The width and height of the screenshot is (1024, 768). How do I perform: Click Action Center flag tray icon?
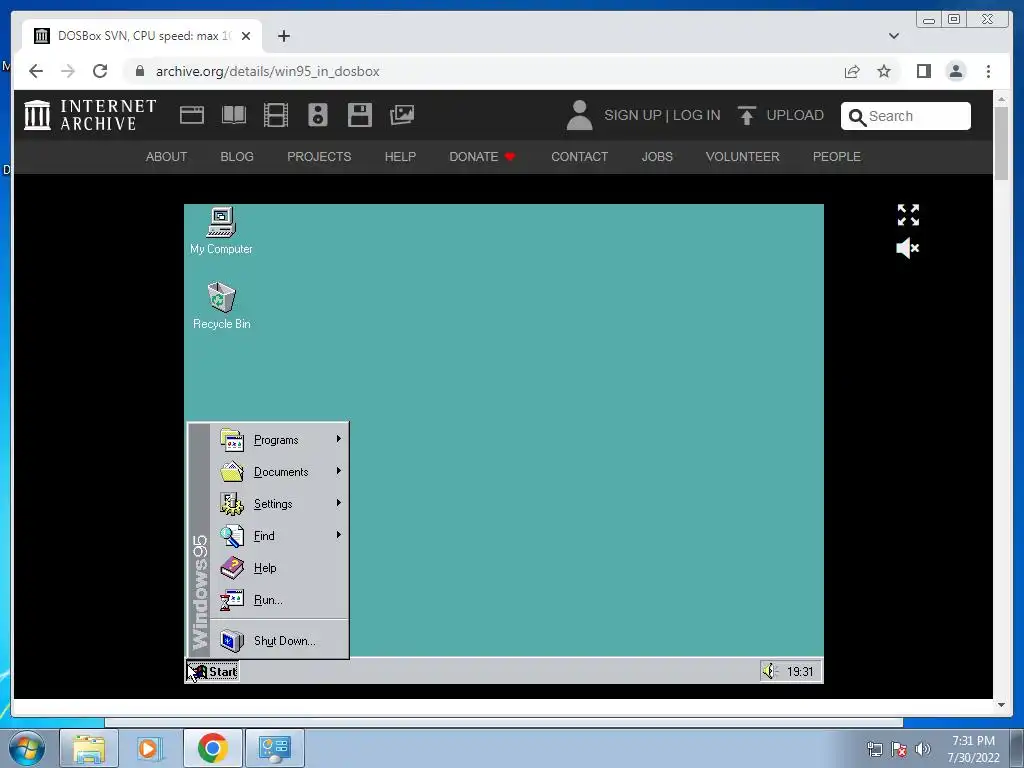coord(899,749)
